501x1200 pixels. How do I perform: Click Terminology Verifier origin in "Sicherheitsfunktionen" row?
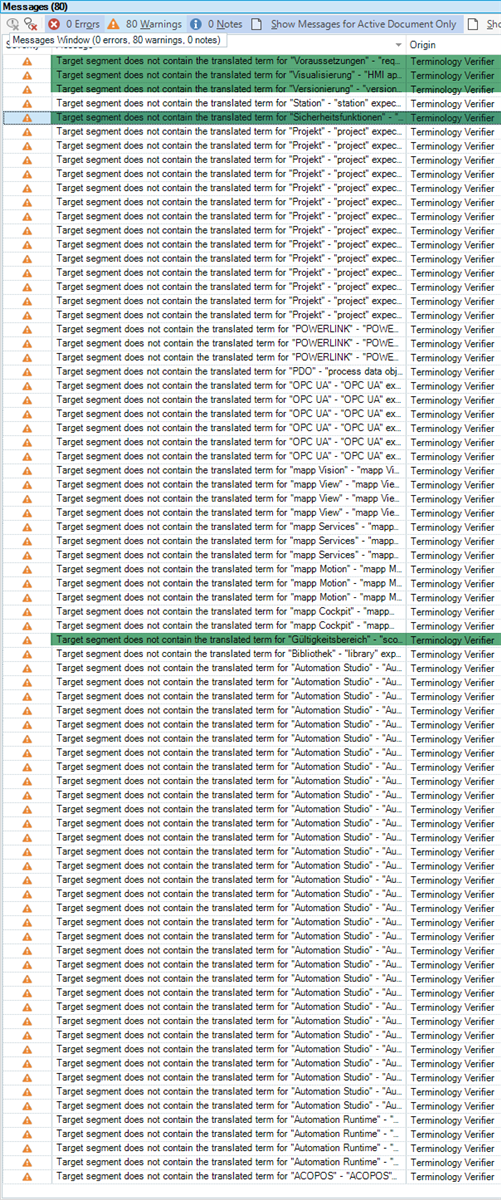(x=453, y=117)
